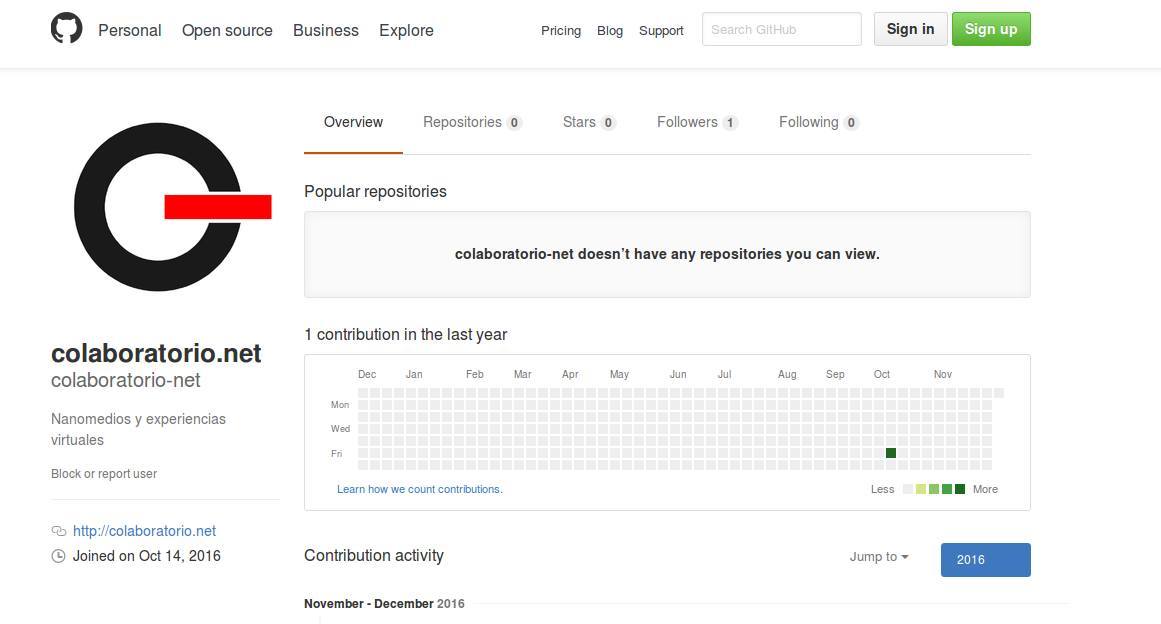Click the colaboratorio.net profile avatar
1161x624 pixels.
pyautogui.click(x=165, y=207)
